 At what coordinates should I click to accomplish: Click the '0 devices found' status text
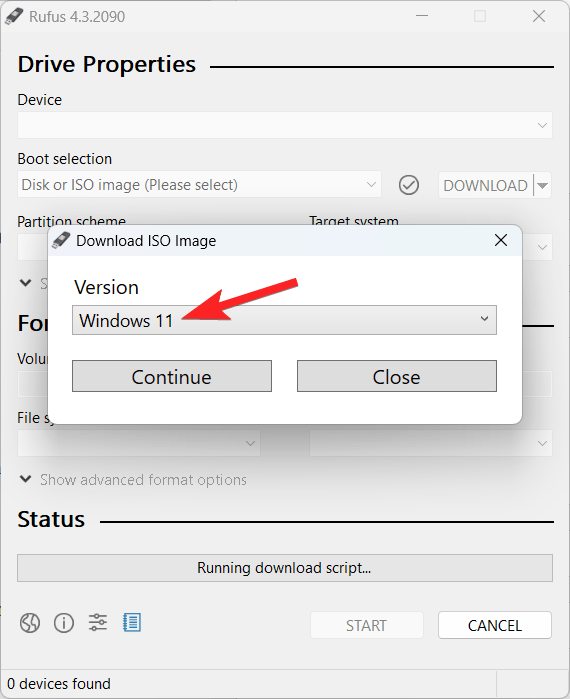pyautogui.click(x=59, y=683)
